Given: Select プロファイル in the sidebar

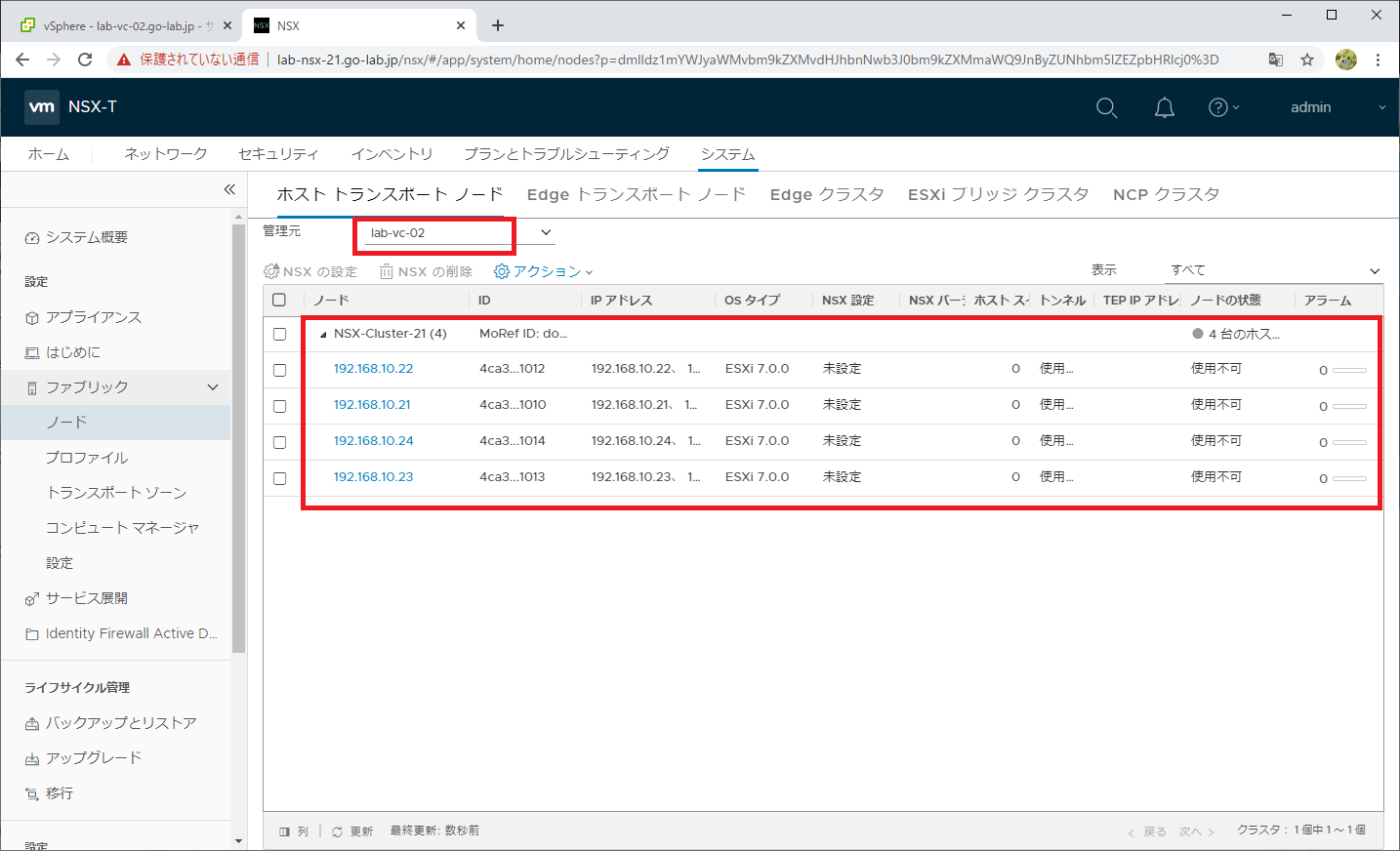Looking at the screenshot, I should point(87,458).
